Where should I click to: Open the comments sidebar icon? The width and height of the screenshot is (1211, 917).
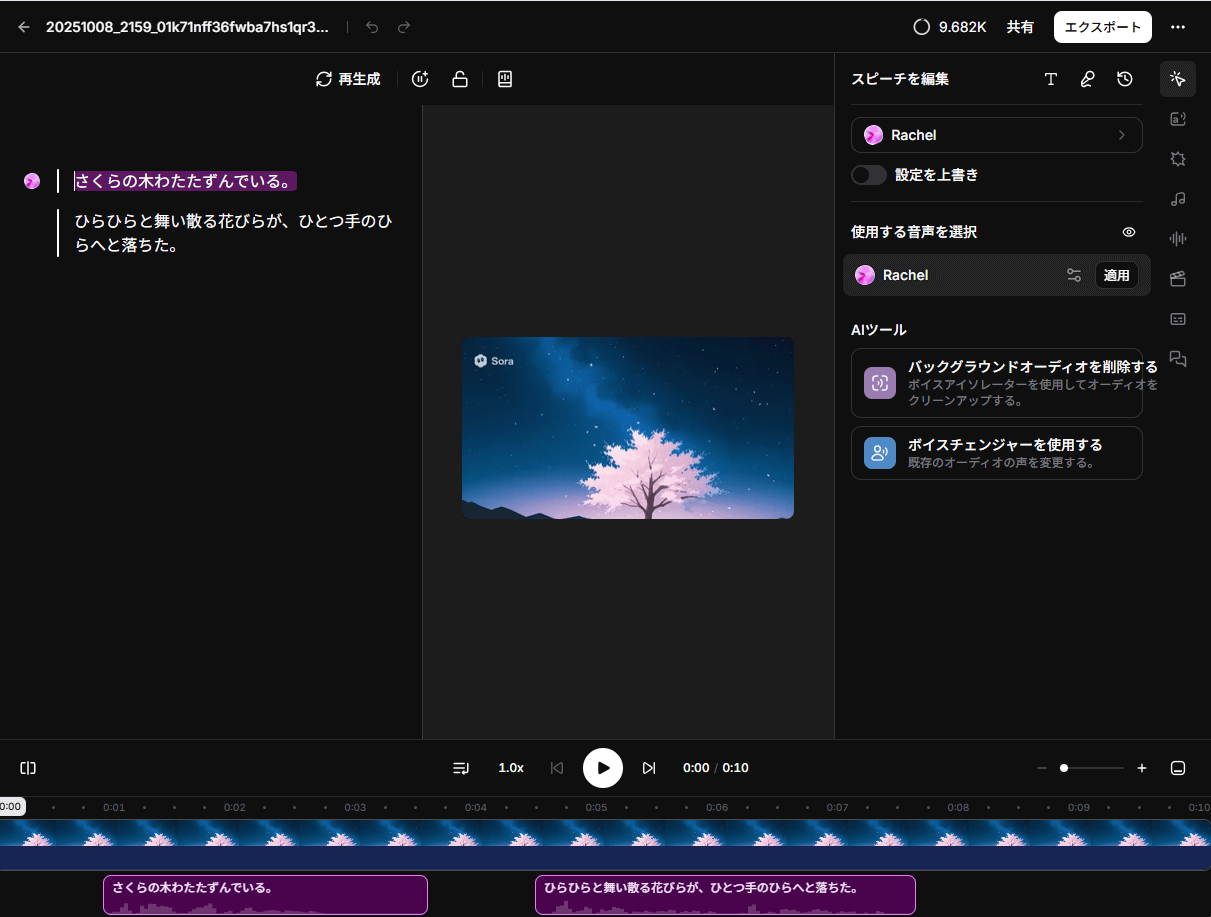[x=1178, y=359]
